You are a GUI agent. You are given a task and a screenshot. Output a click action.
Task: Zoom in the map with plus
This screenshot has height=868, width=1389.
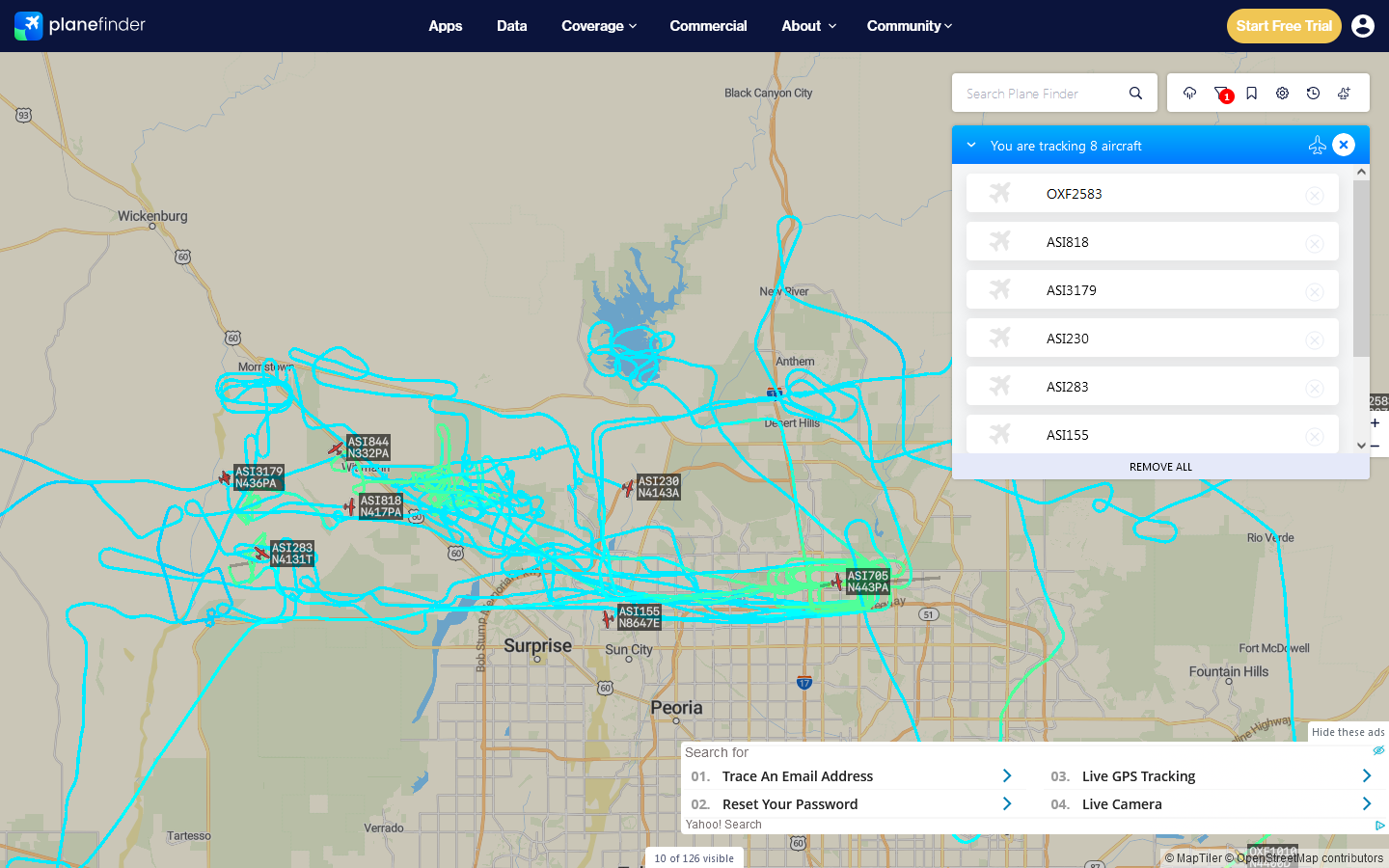coord(1375,422)
